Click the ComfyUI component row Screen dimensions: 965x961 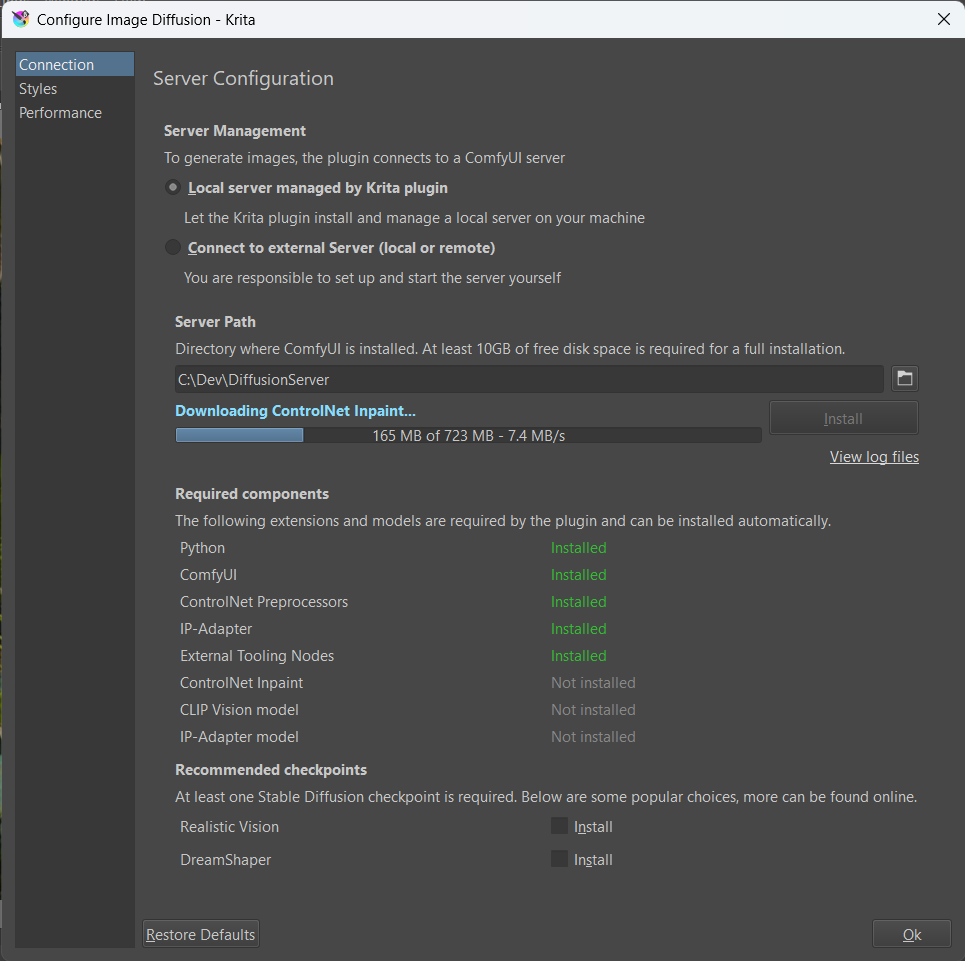(394, 575)
